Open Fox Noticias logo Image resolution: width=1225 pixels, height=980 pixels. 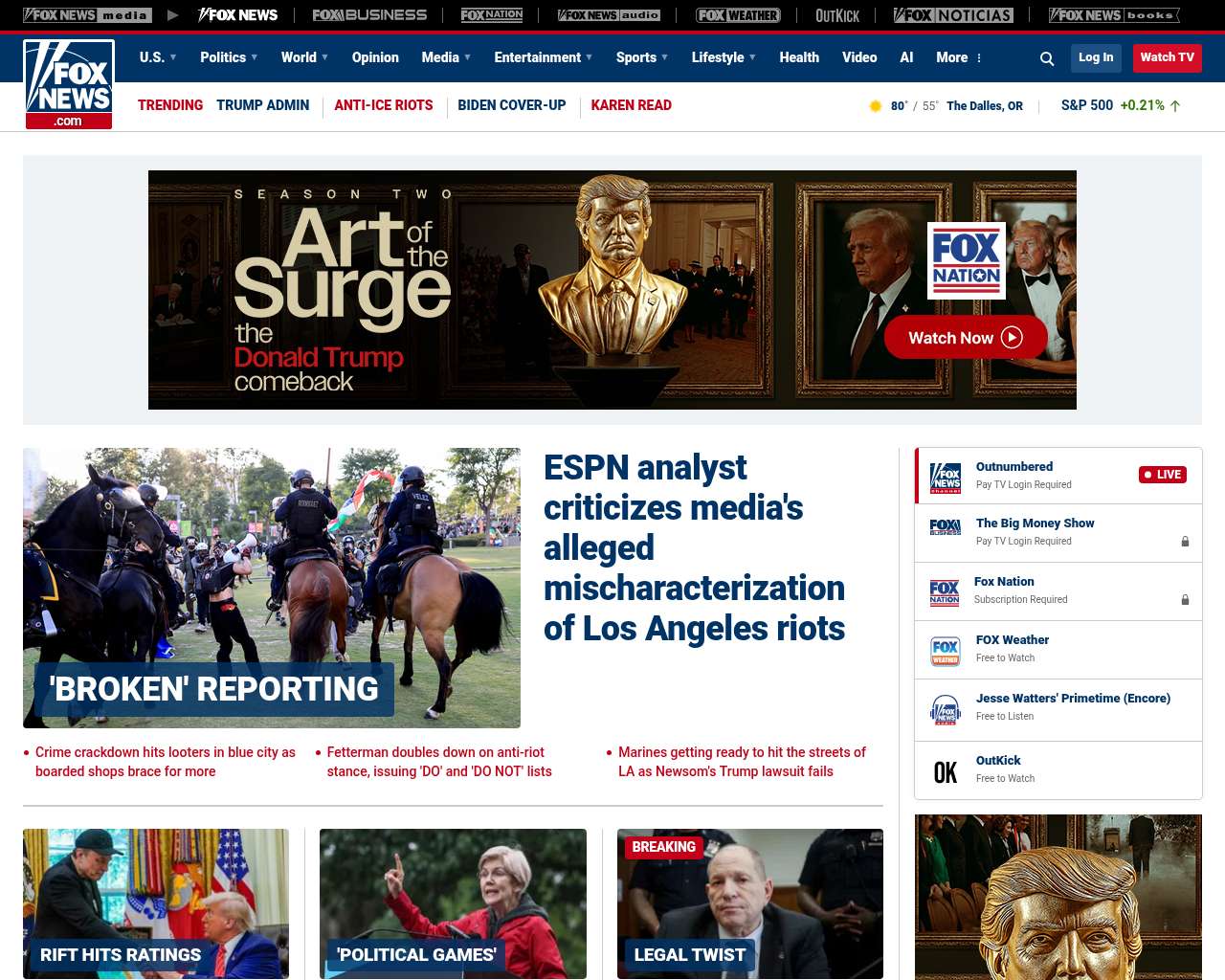tap(953, 15)
